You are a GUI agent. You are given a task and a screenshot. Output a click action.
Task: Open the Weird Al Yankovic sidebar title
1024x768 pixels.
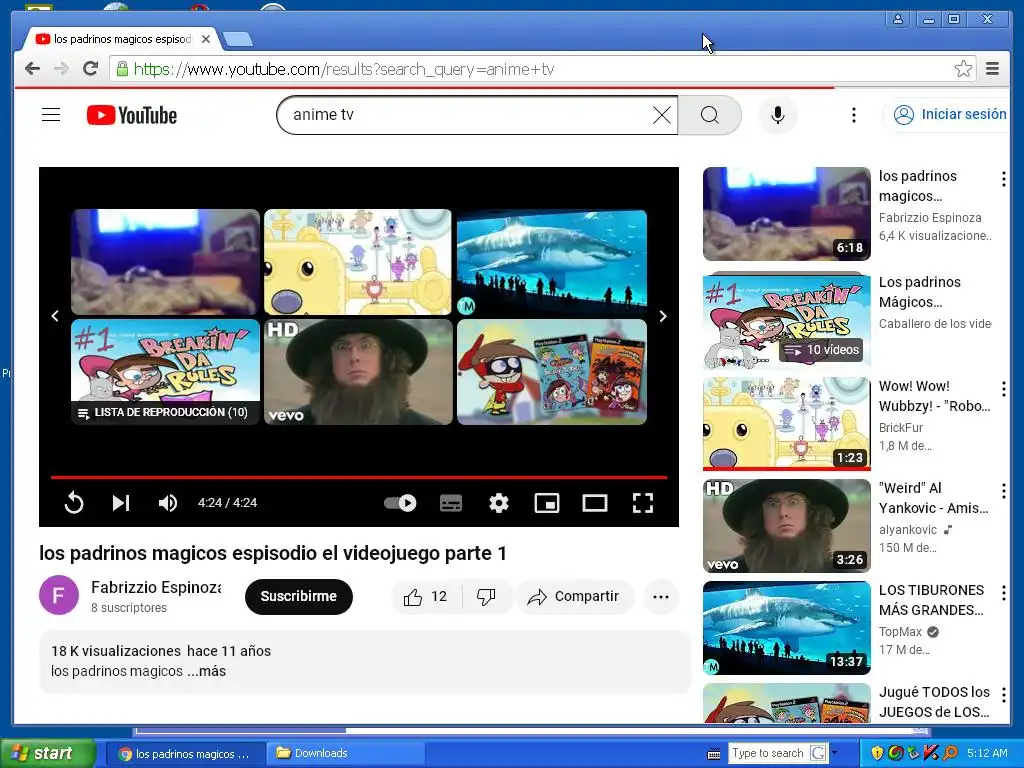[x=934, y=498]
